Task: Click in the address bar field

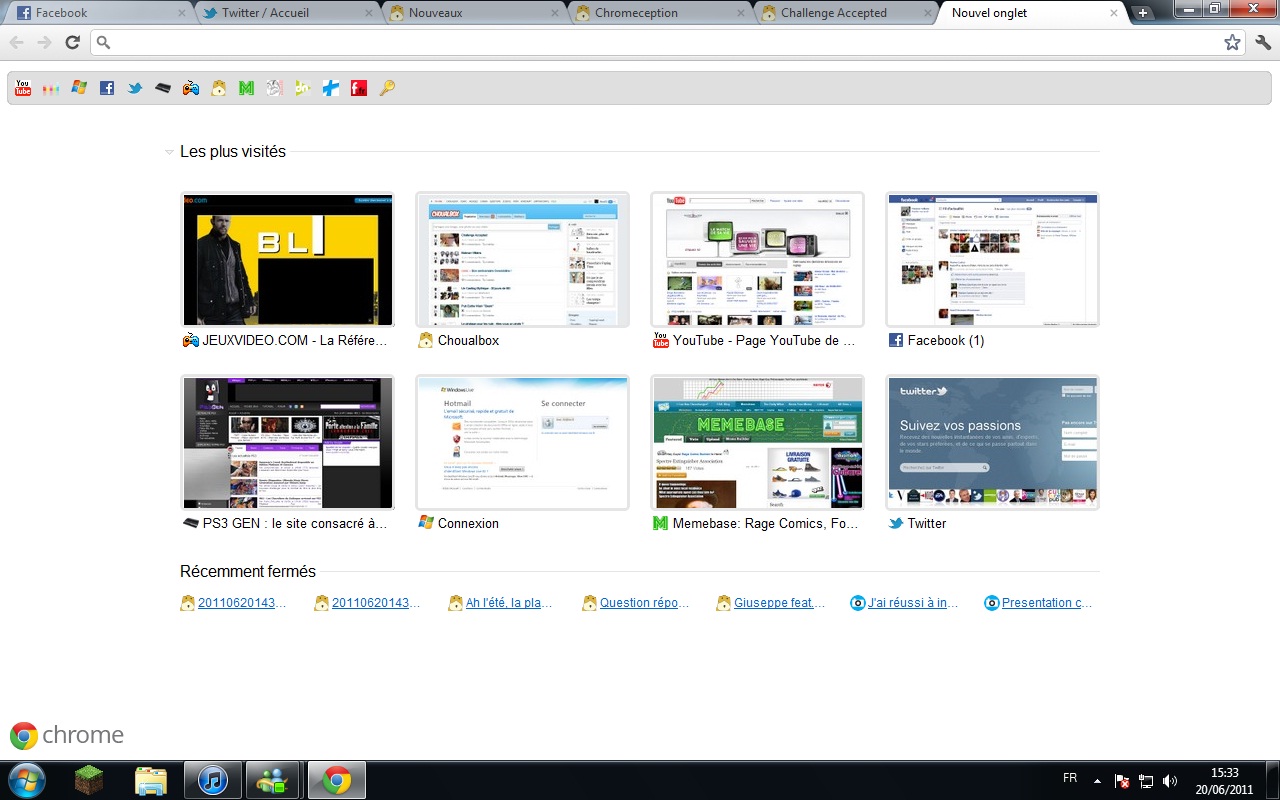Action: (x=660, y=42)
